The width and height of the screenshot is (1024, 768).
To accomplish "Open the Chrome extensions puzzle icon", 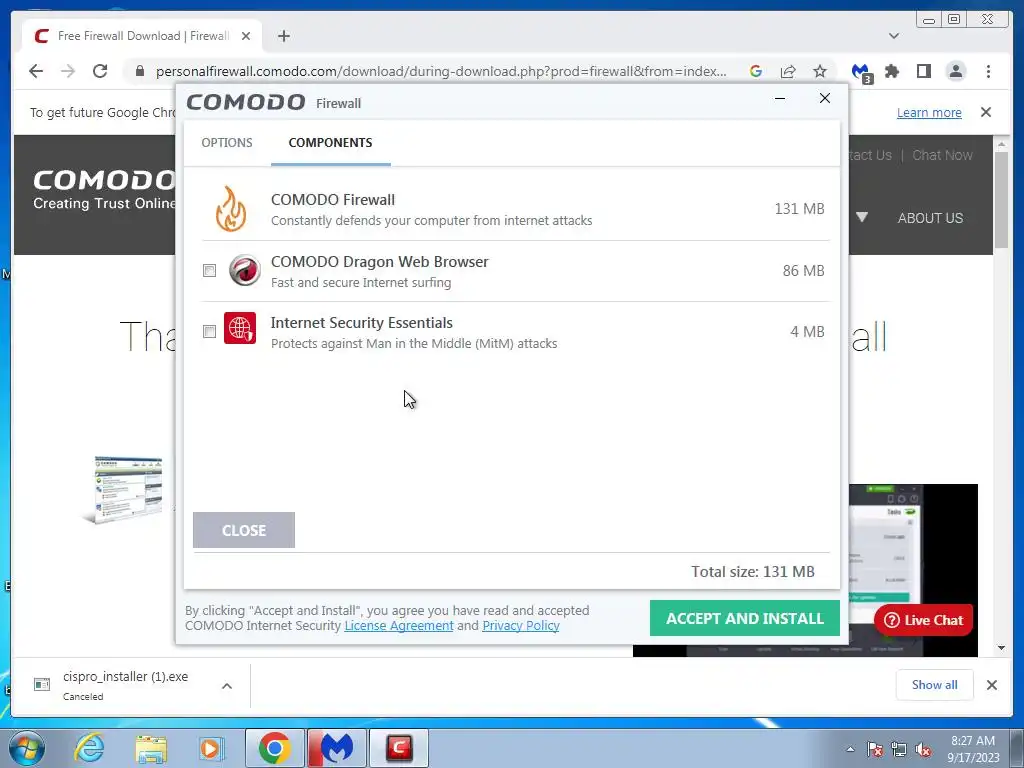I will [892, 71].
